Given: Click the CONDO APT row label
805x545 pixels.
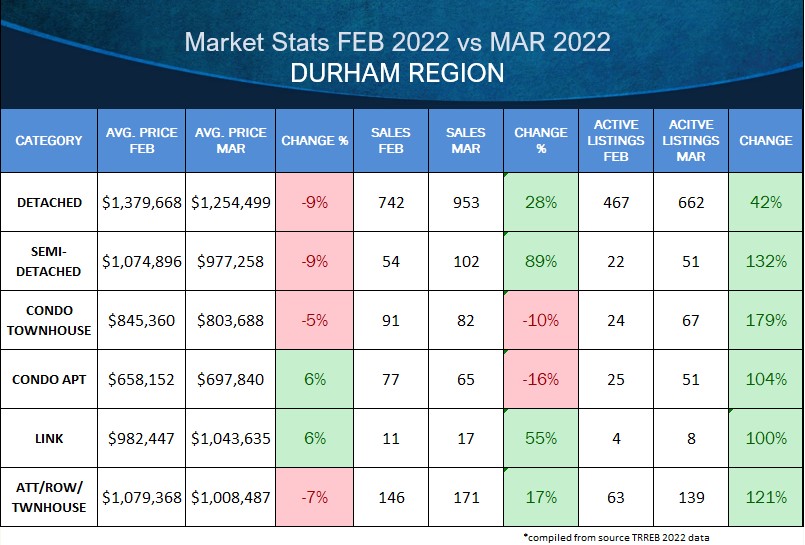Looking at the screenshot, I should click(49, 379).
